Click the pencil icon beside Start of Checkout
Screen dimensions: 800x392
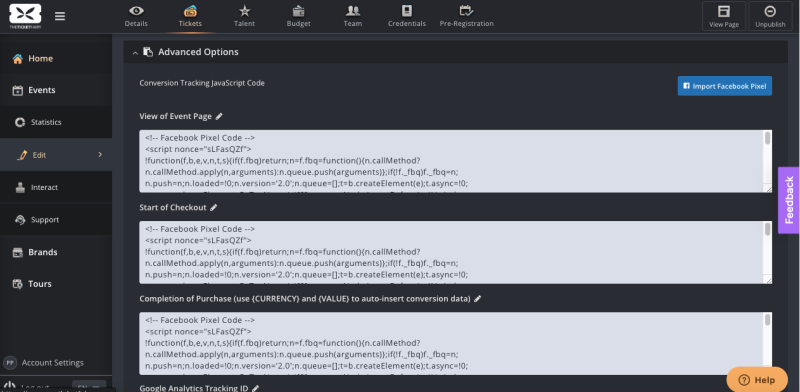[x=214, y=208]
